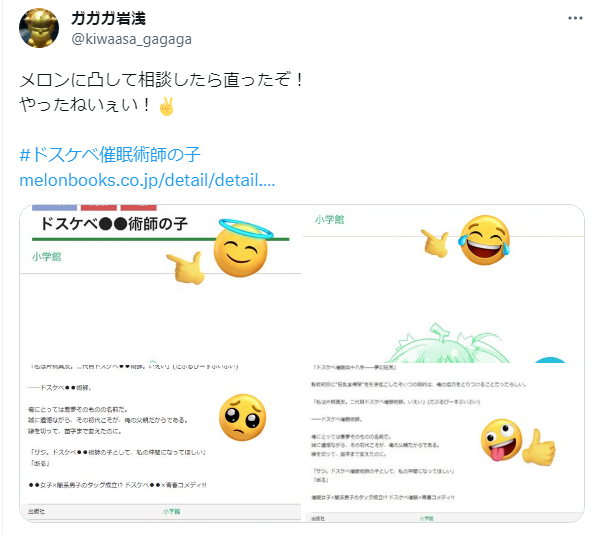
Task: Click the top-right 小学館 publisher label
Action: [x=330, y=220]
